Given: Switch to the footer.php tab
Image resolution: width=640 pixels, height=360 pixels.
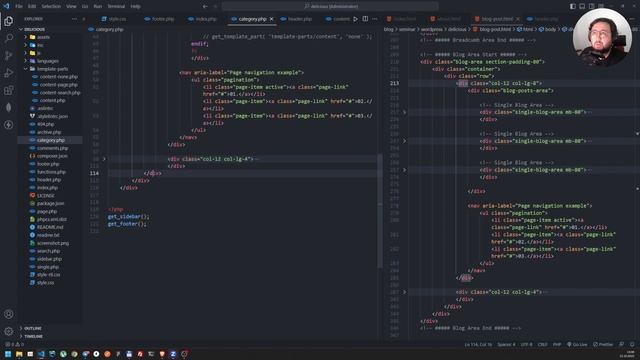Looking at the screenshot, I should tap(160, 19).
